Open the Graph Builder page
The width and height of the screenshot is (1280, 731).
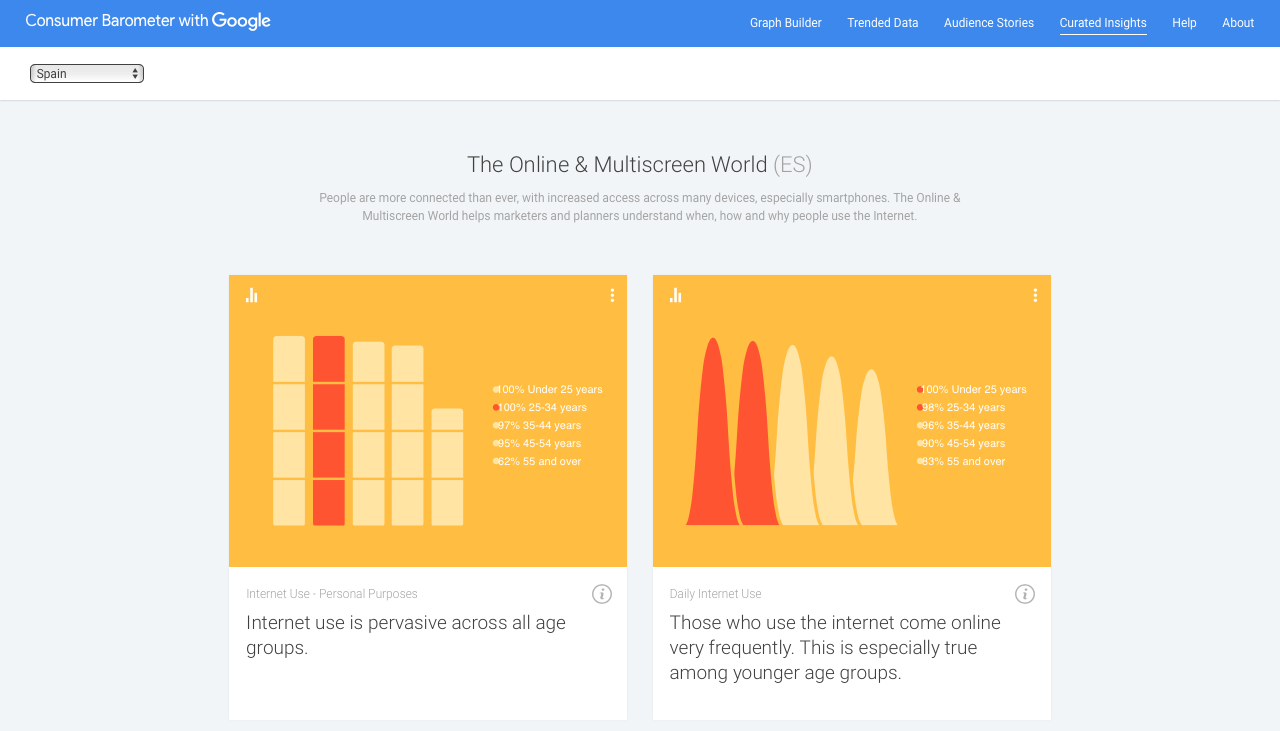point(785,22)
